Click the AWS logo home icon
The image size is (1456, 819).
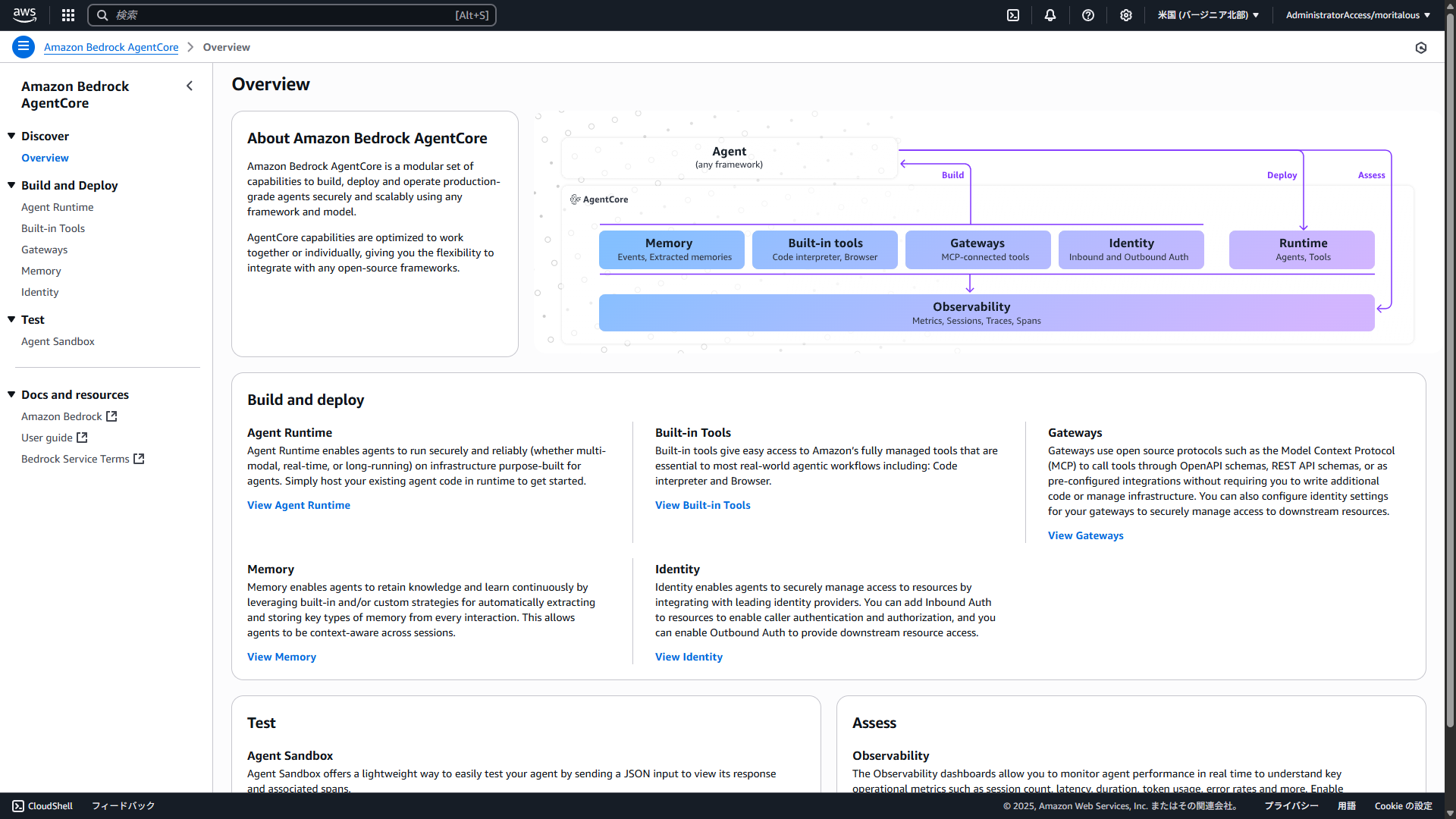tap(24, 14)
